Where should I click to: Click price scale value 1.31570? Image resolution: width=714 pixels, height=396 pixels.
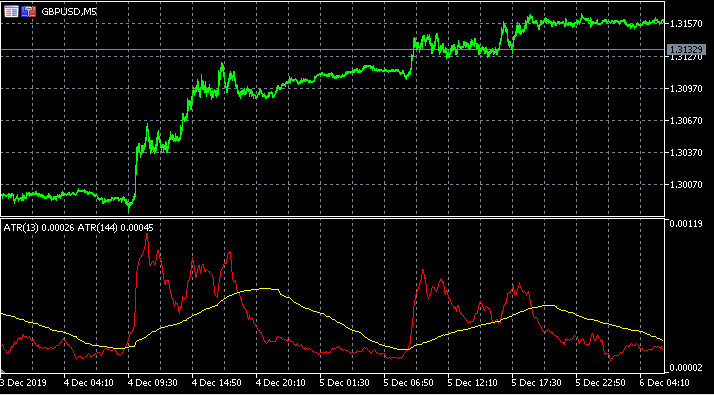tap(686, 24)
